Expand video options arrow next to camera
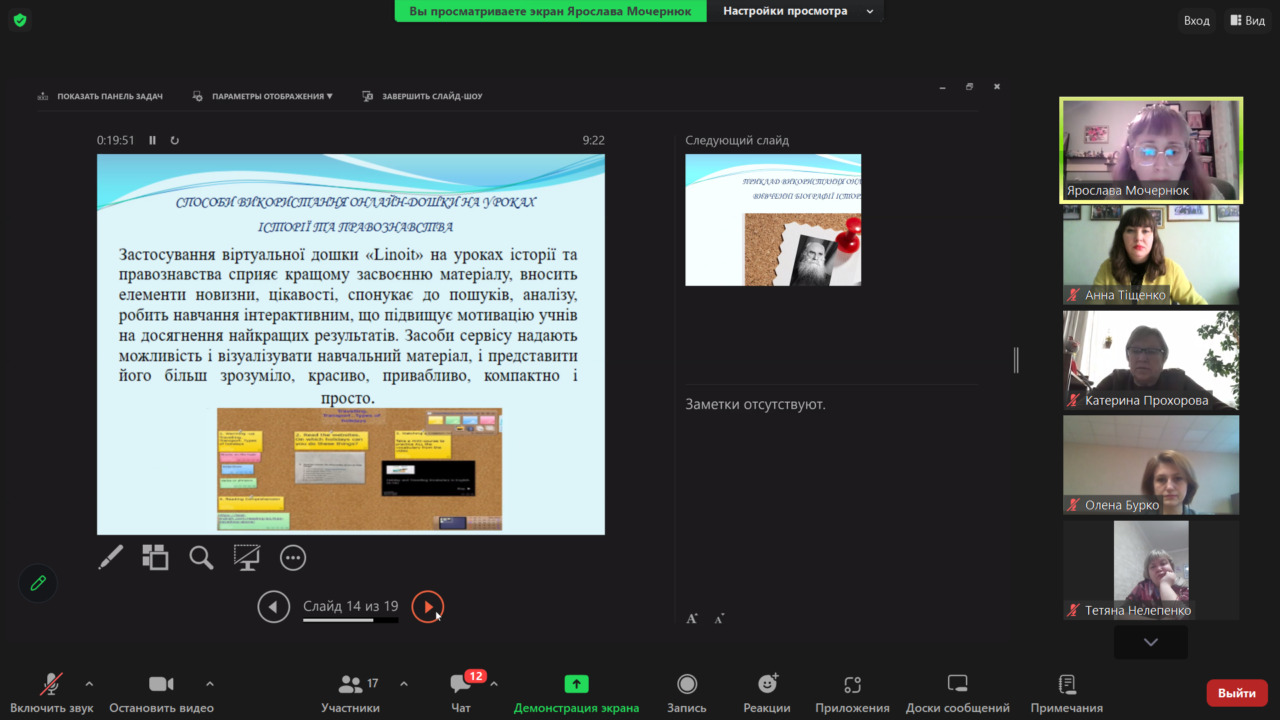Screen dimensions: 1280x720 (x=209, y=684)
